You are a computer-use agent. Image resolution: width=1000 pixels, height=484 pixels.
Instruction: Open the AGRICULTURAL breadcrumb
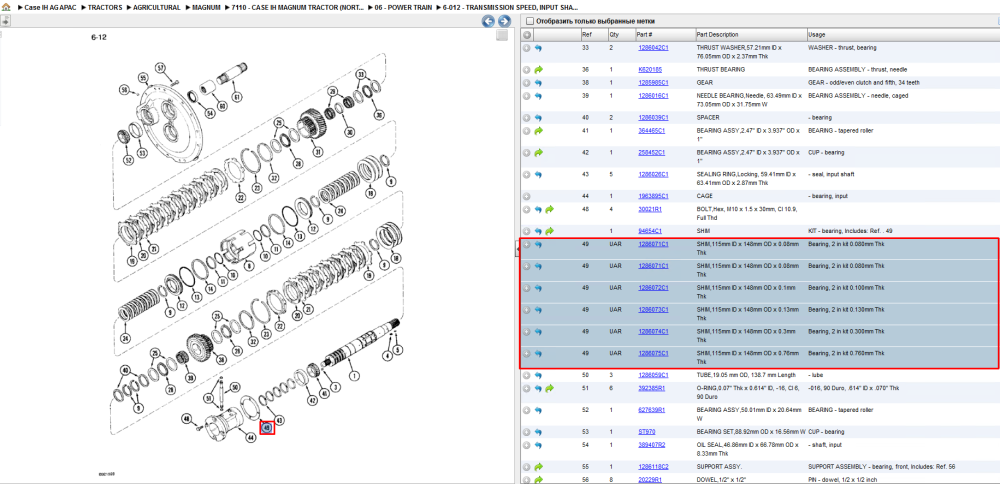156,8
